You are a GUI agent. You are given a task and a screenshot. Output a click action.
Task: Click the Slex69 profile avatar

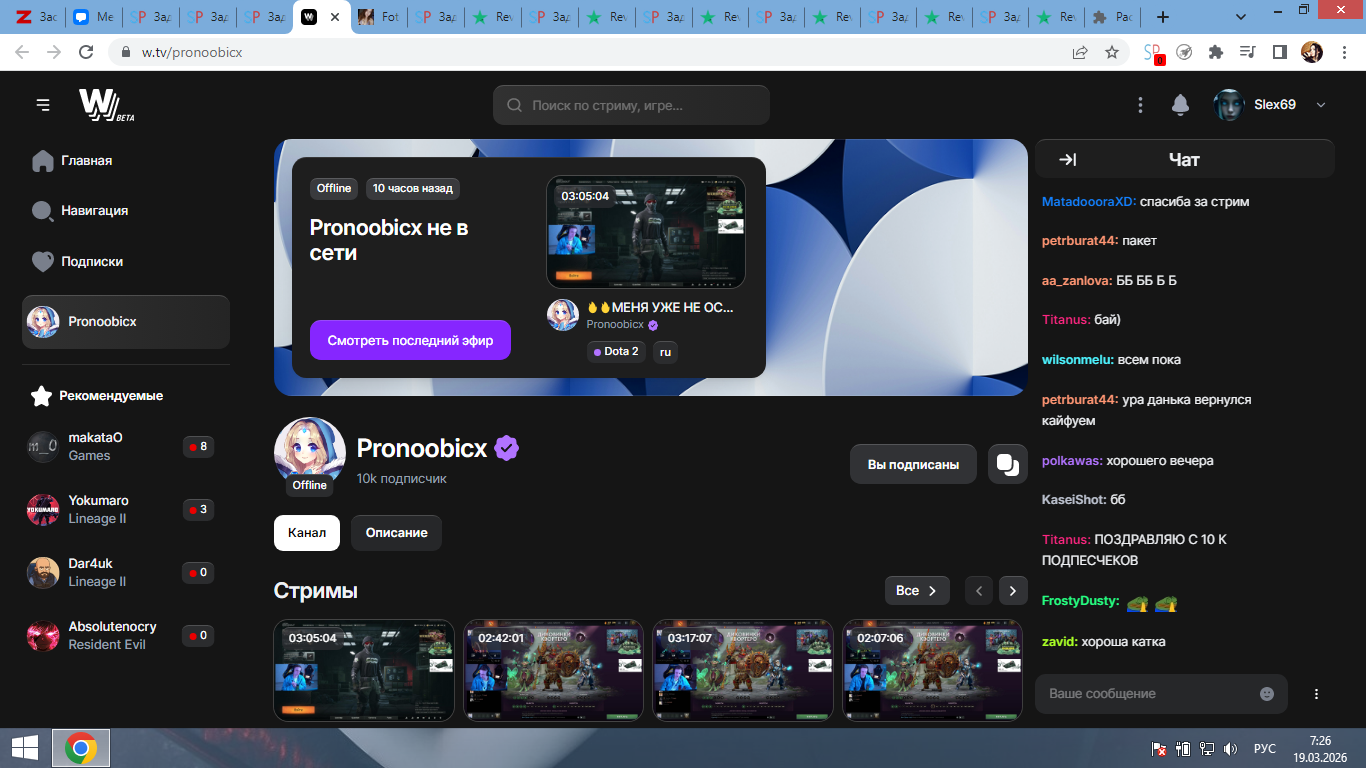[x=1229, y=105]
